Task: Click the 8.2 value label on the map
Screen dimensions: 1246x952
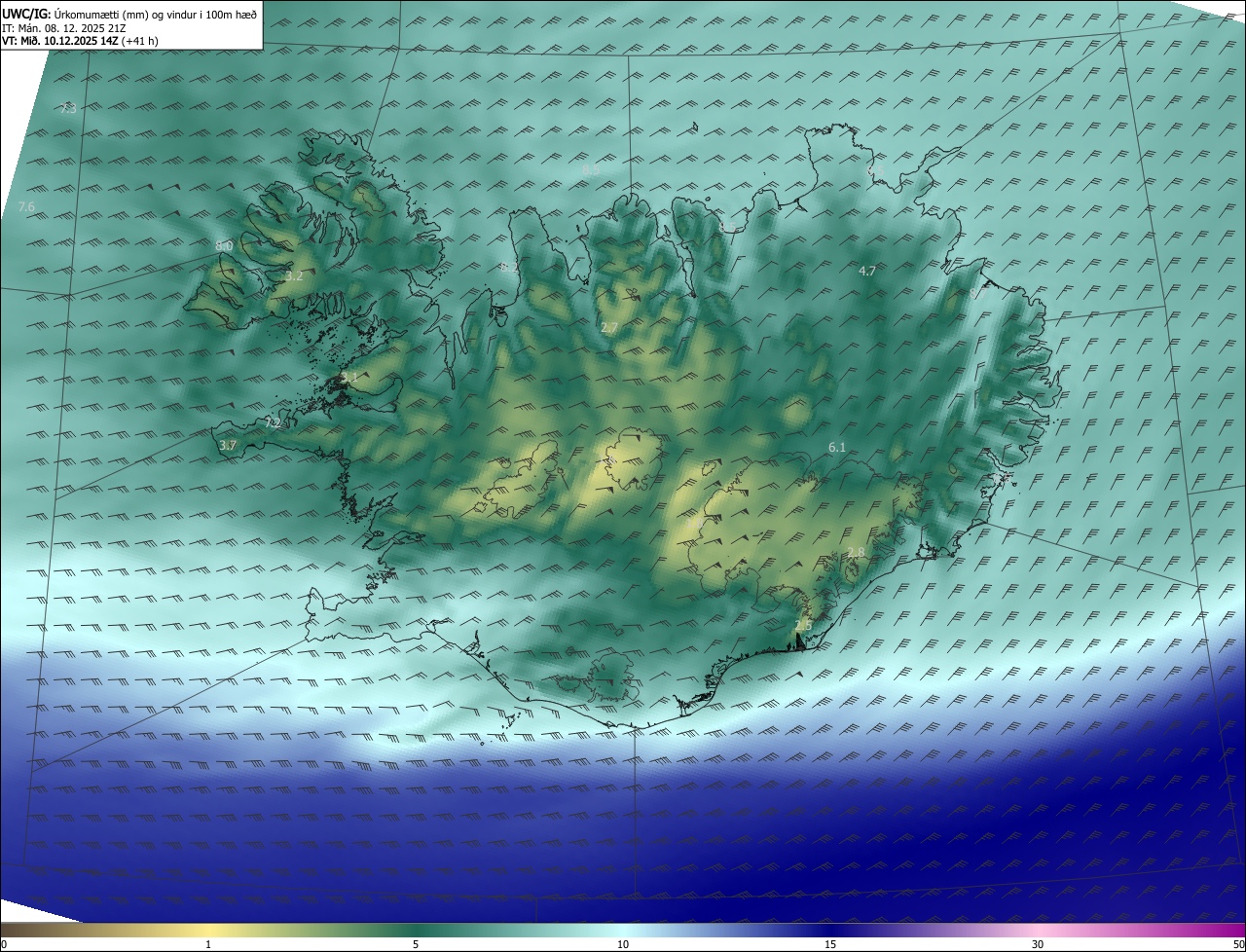Action: (508, 267)
